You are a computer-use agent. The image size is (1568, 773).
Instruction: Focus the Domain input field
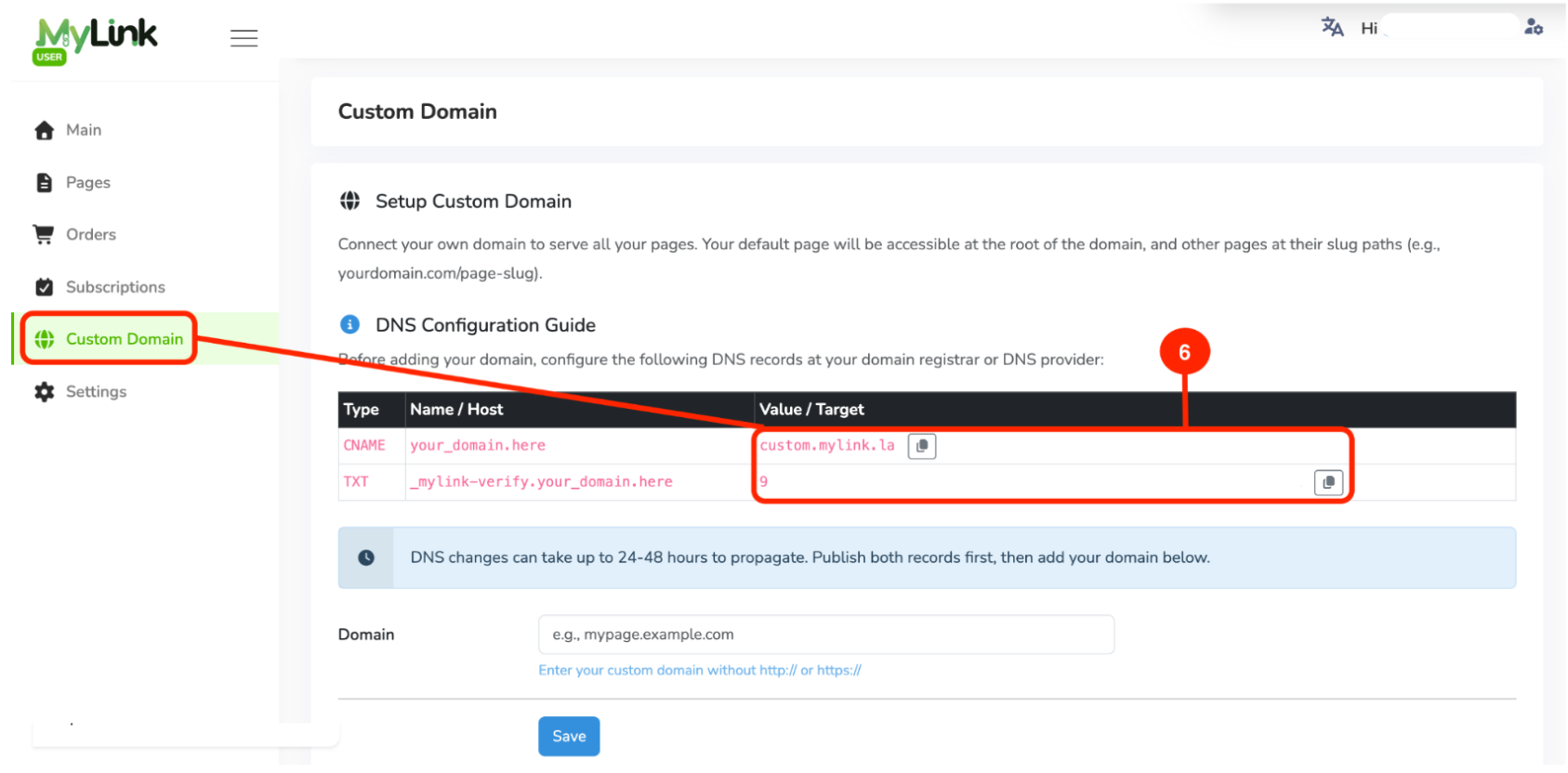click(826, 635)
